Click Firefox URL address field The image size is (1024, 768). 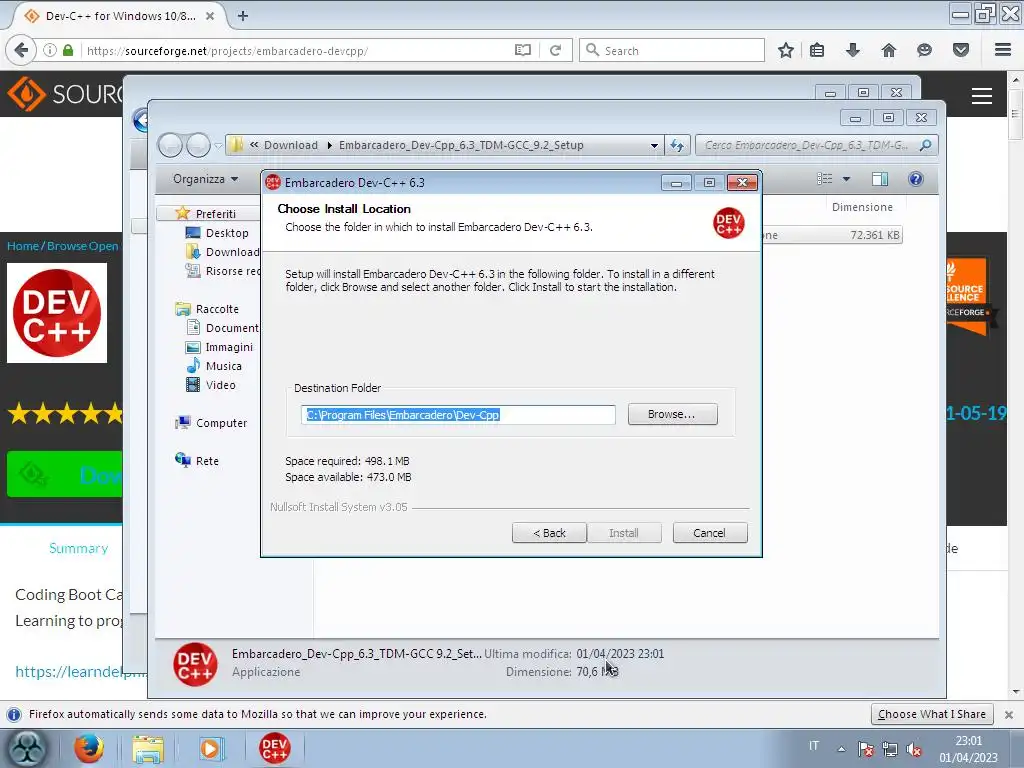[x=297, y=50]
